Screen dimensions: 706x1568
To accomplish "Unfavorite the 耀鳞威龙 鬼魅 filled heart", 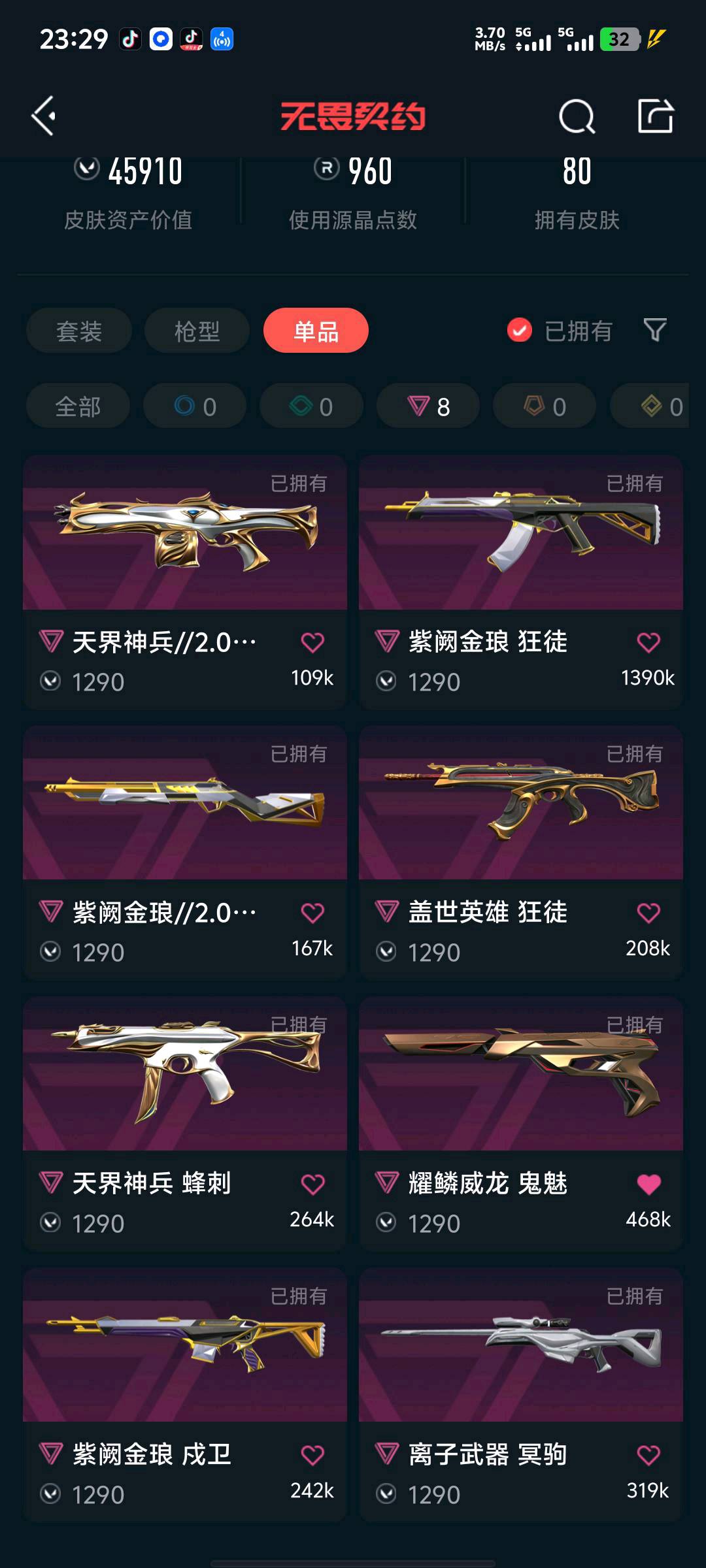I will click(x=648, y=1184).
